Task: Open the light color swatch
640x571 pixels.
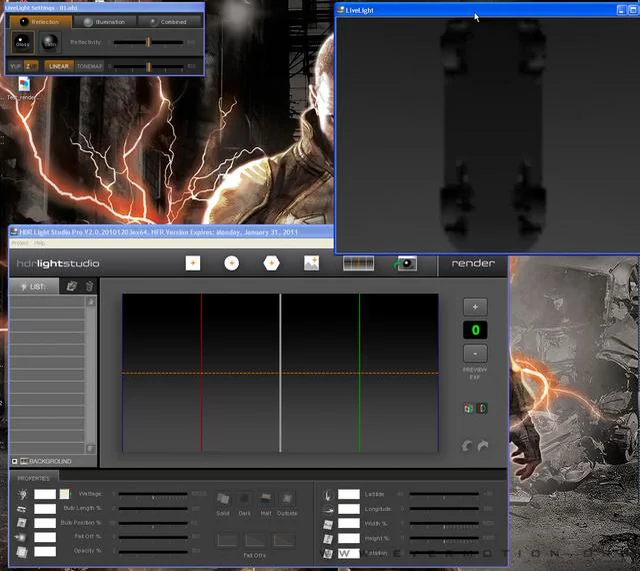Action: tap(64, 494)
